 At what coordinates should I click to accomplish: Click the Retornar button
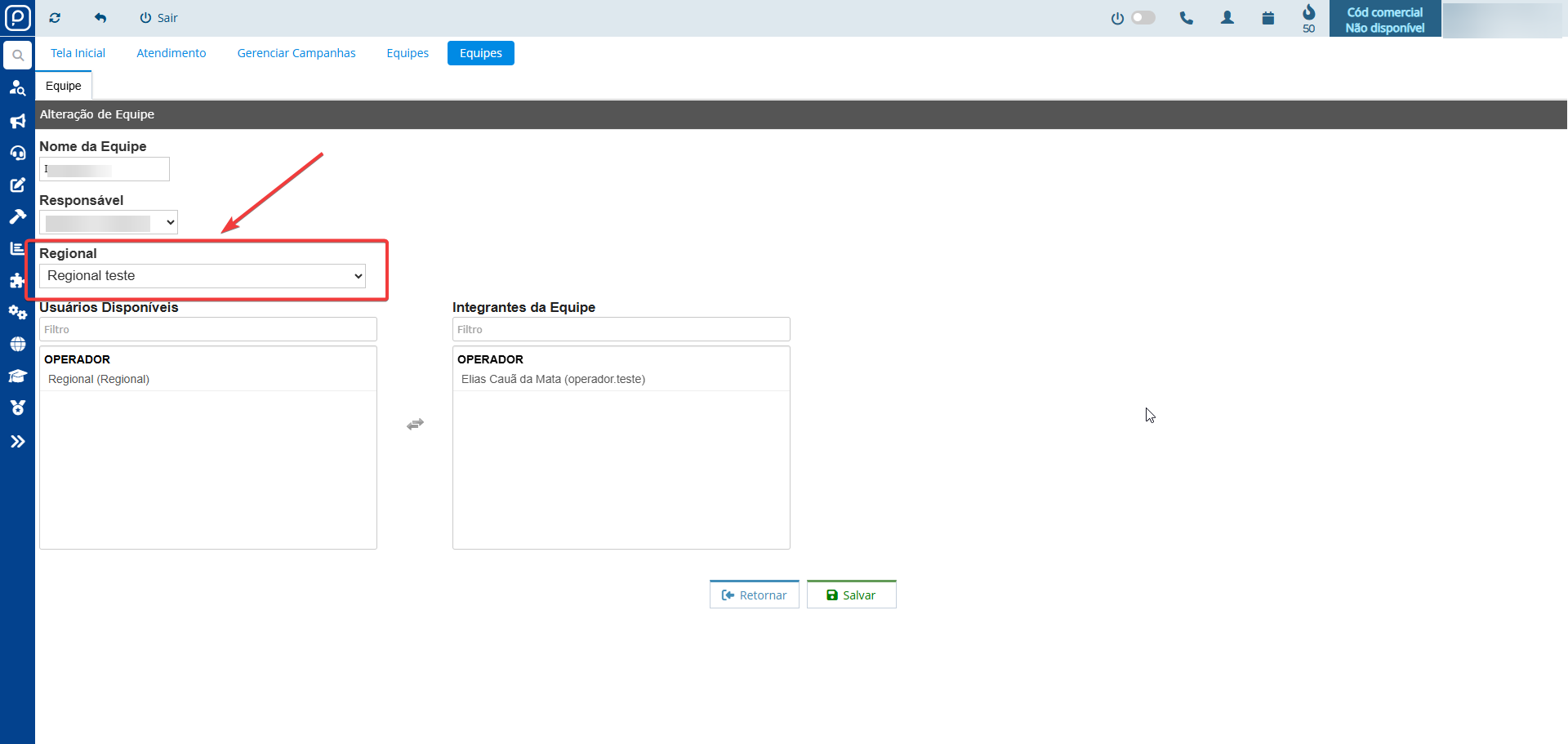point(754,595)
